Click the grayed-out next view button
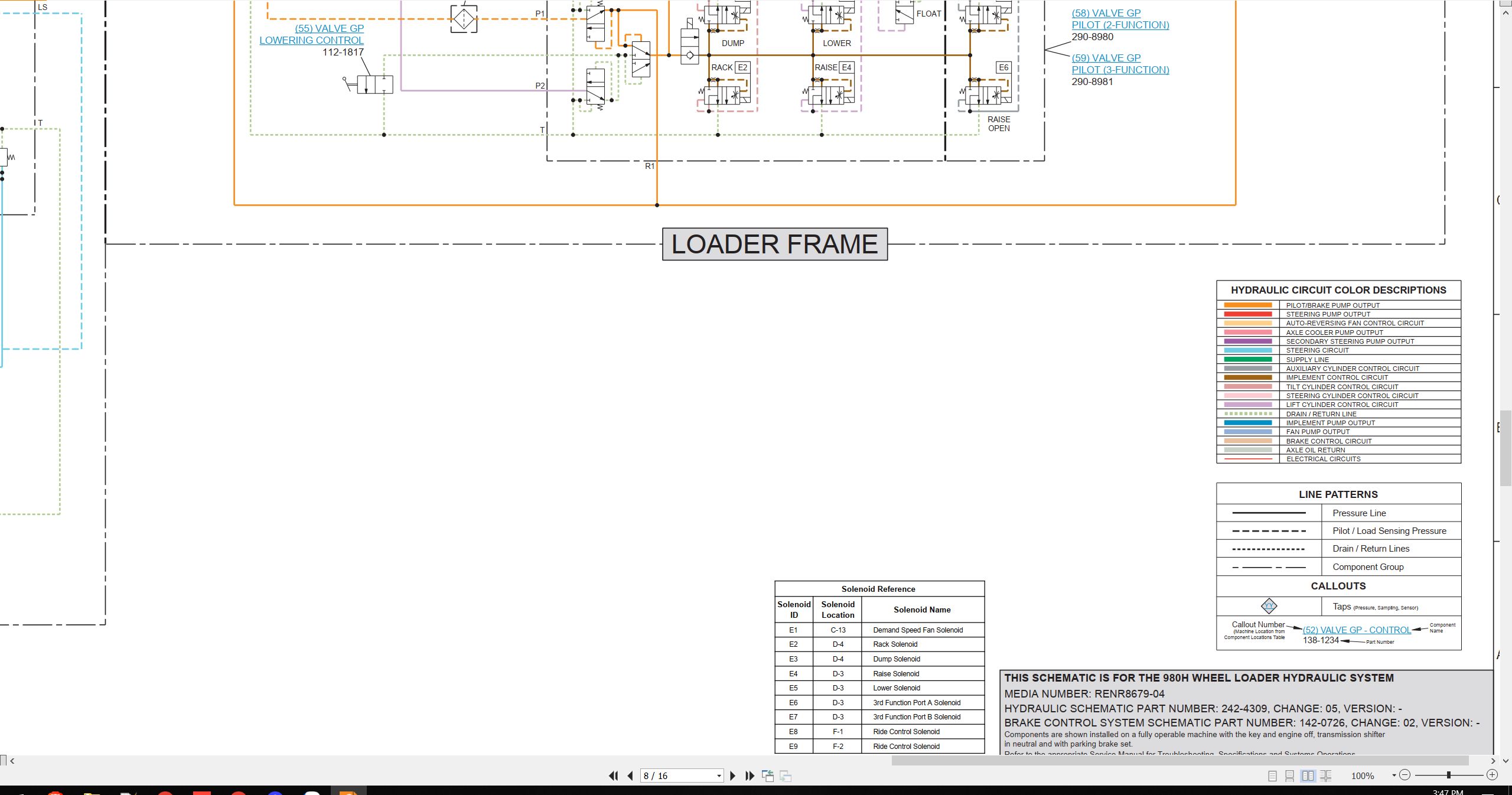1512x795 pixels. 786,776
